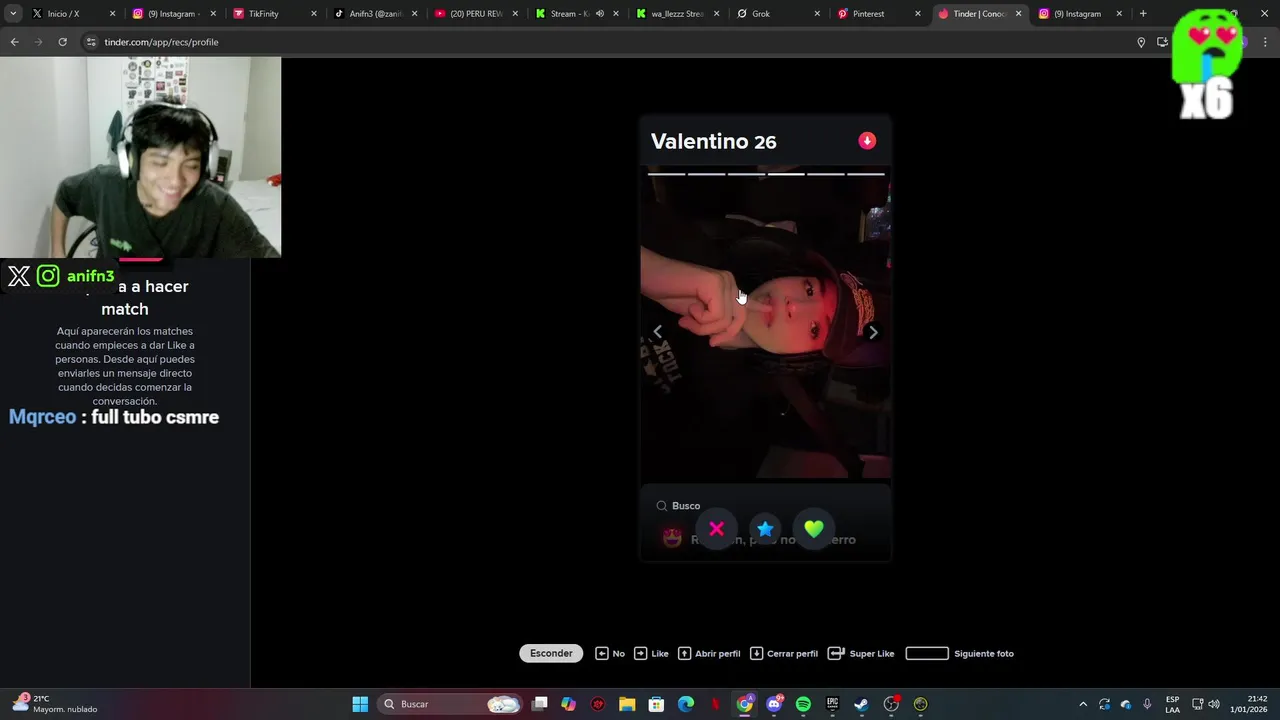
Task: Click the Super Like shortcut hint
Action: [x=862, y=653]
